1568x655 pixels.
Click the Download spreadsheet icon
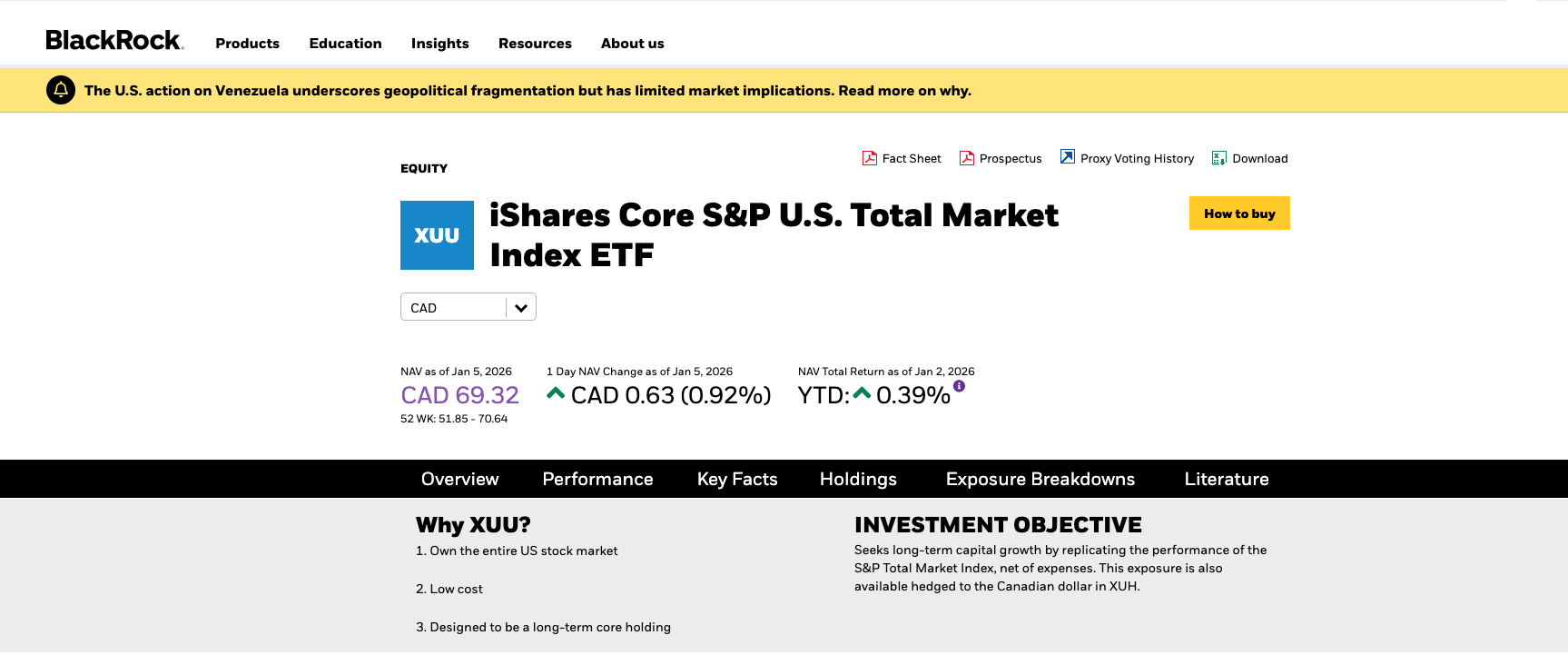click(x=1218, y=158)
